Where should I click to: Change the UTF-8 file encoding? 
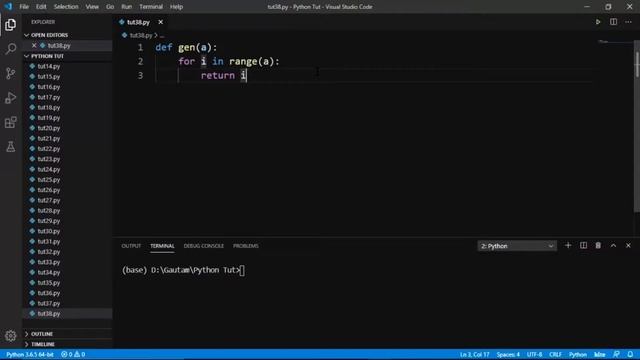coord(534,355)
